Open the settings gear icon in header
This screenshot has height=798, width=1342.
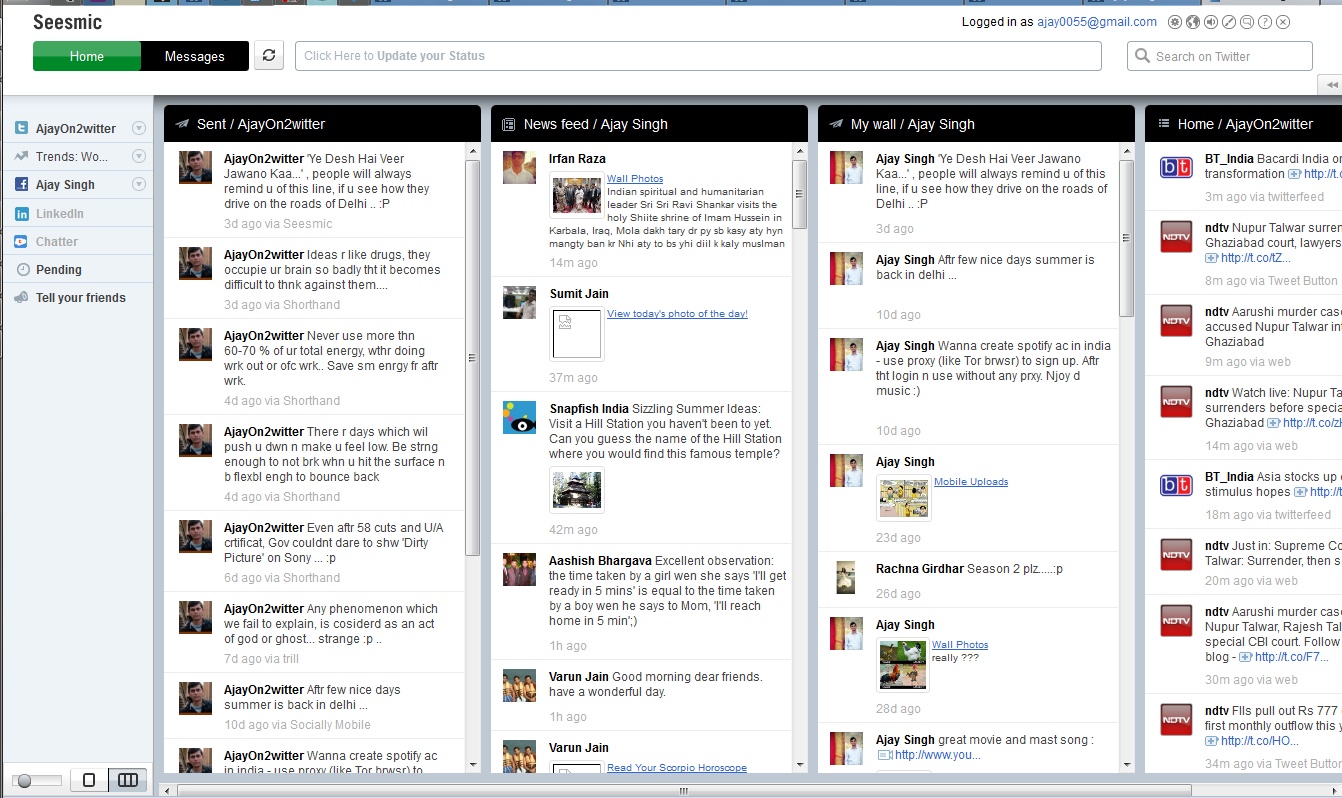click(1175, 22)
